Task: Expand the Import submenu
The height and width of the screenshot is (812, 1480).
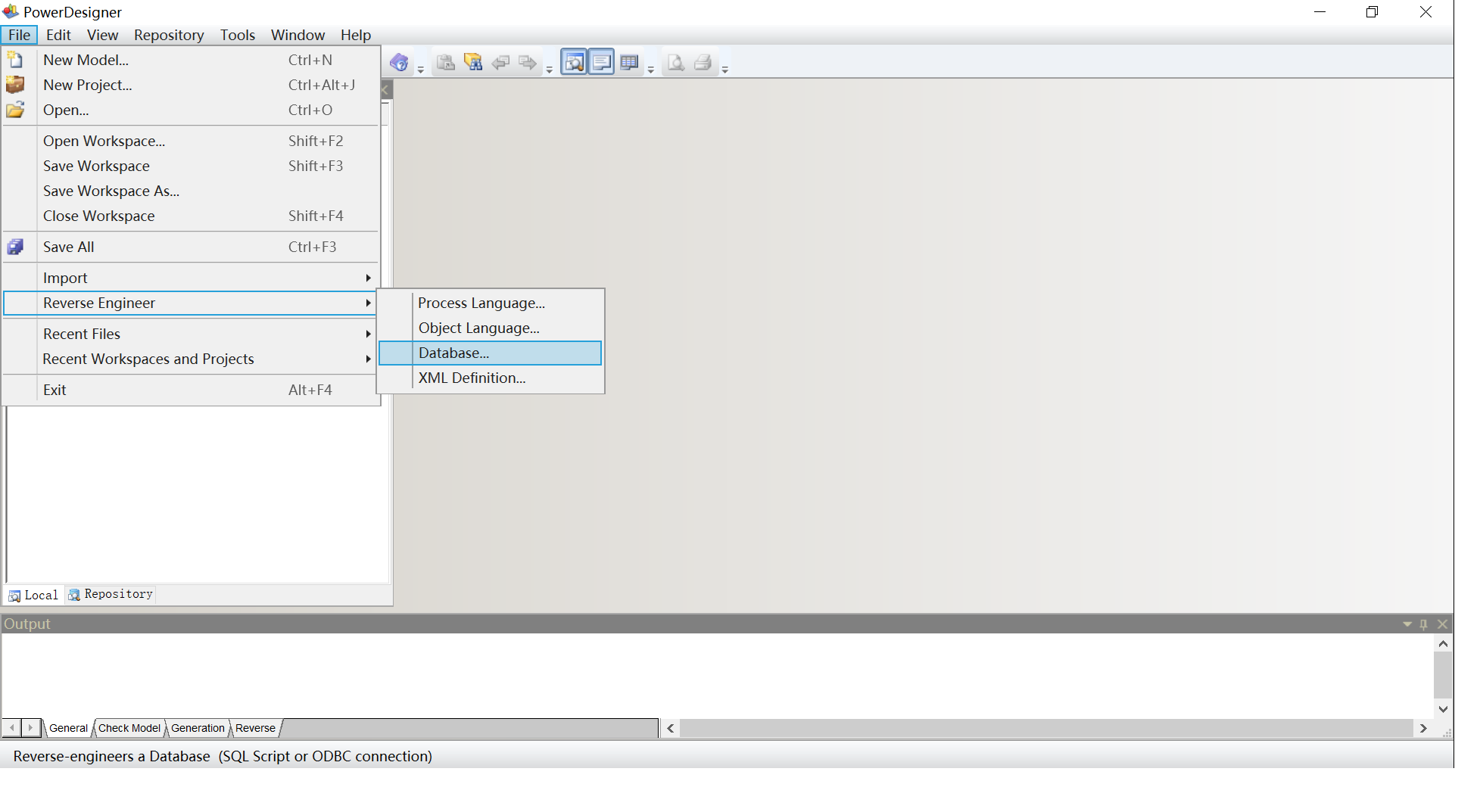Action: pyautogui.click(x=191, y=278)
